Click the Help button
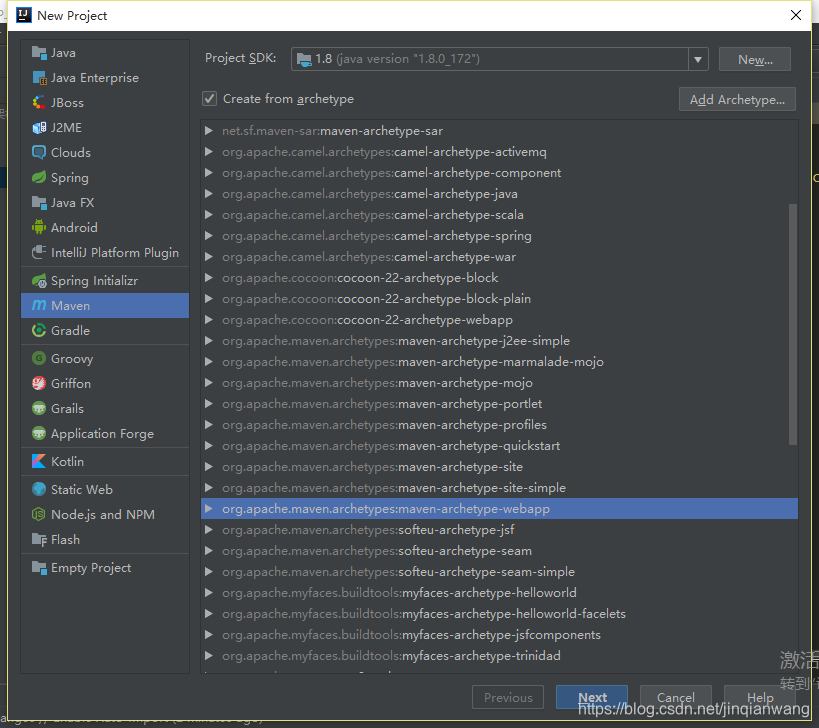The height and width of the screenshot is (728, 819). click(x=759, y=697)
